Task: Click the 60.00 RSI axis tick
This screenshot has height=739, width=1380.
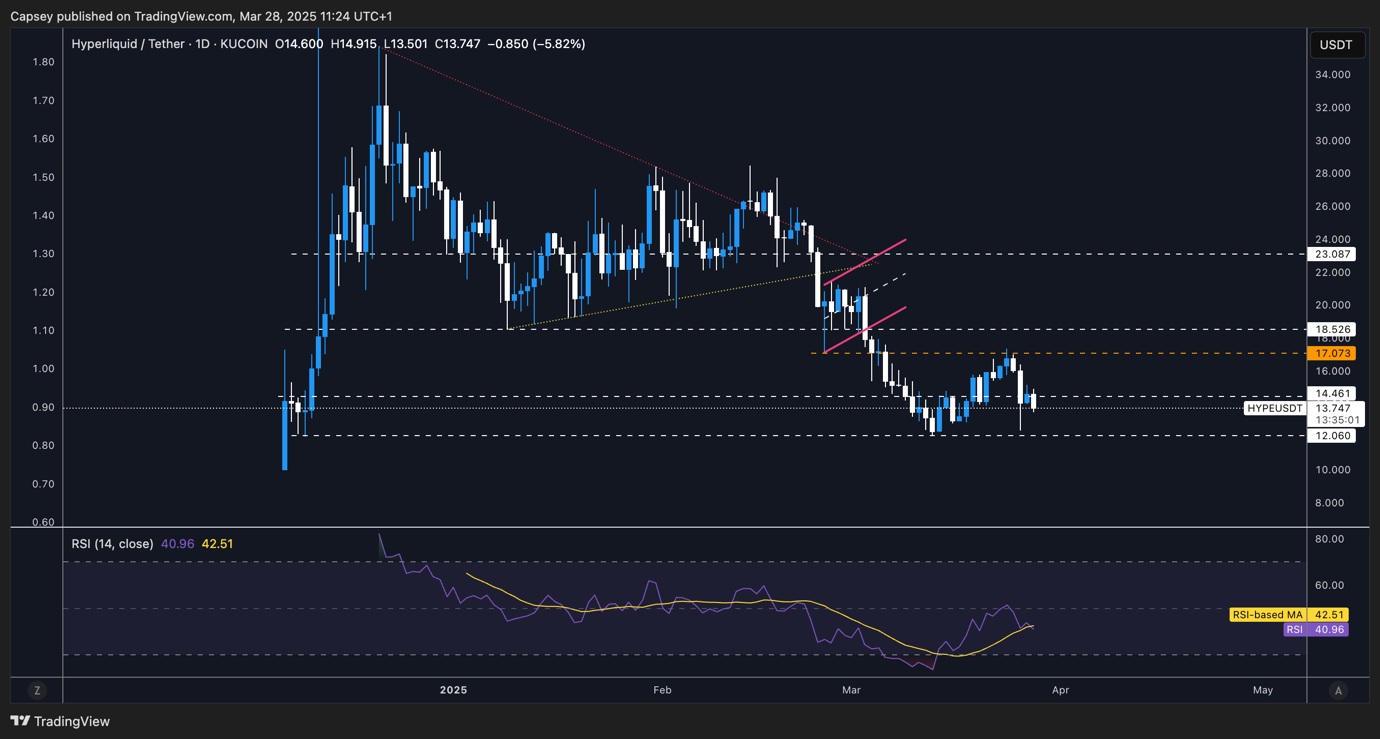Action: [1331, 586]
